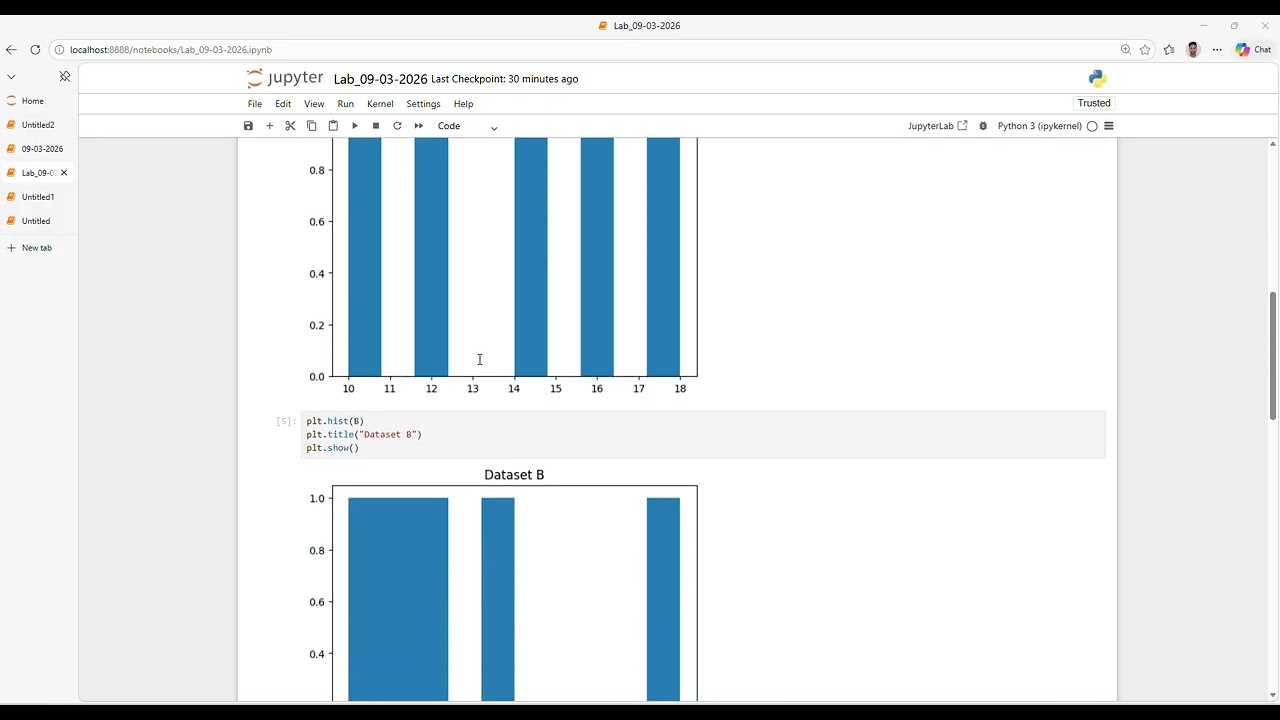Switch kernel via Python 3 (ipykernel) label

click(1039, 126)
